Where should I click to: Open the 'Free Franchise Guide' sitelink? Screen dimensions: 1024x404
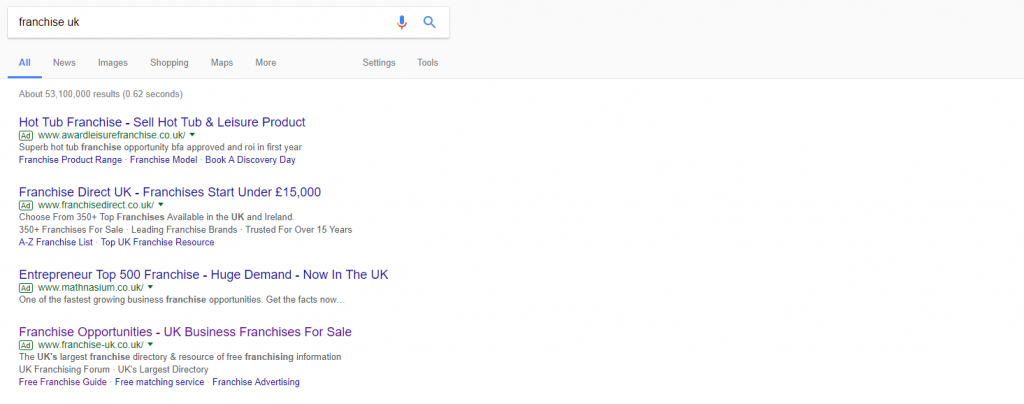coord(62,382)
